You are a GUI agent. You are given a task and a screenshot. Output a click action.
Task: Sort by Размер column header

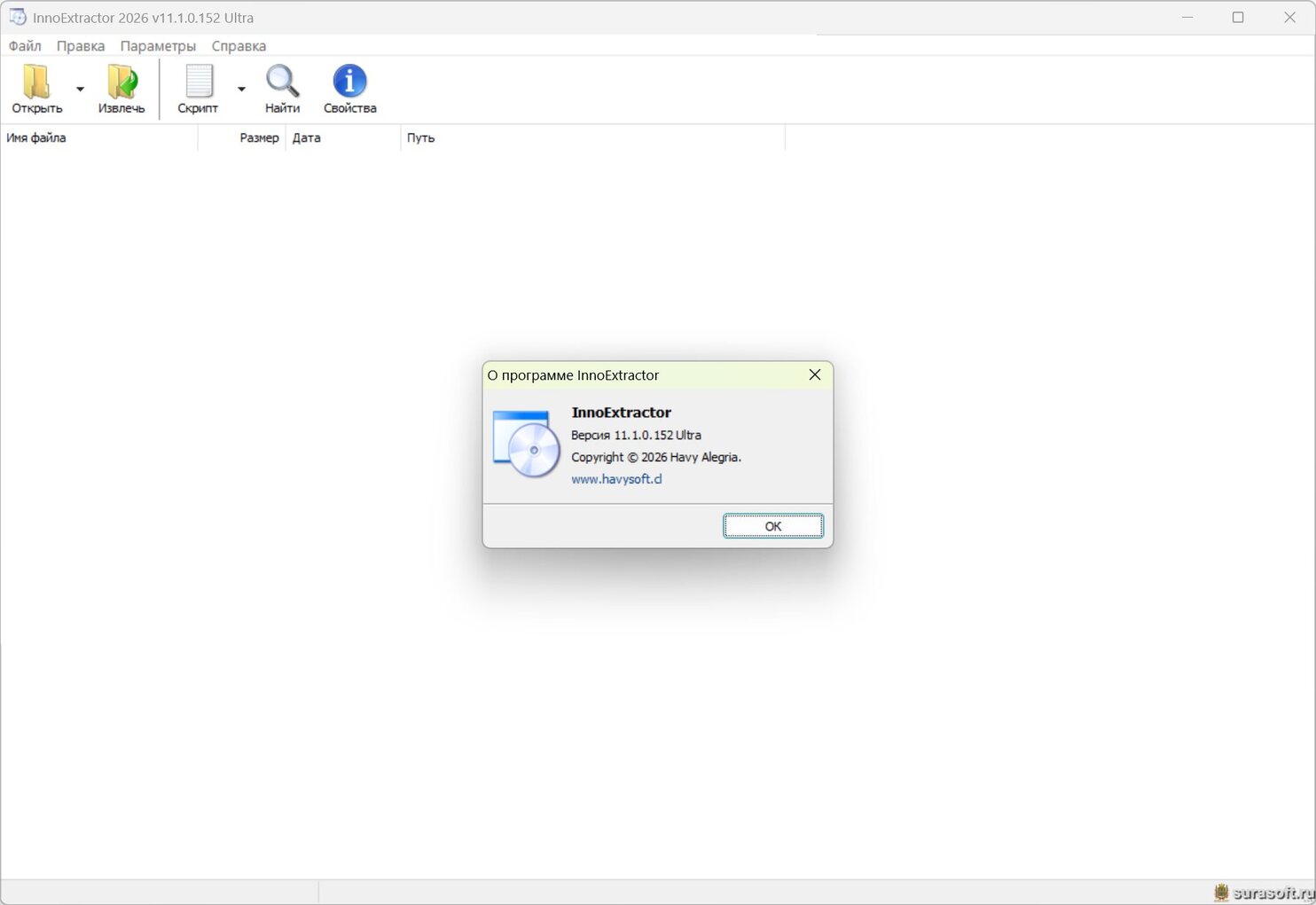pyautogui.click(x=242, y=138)
